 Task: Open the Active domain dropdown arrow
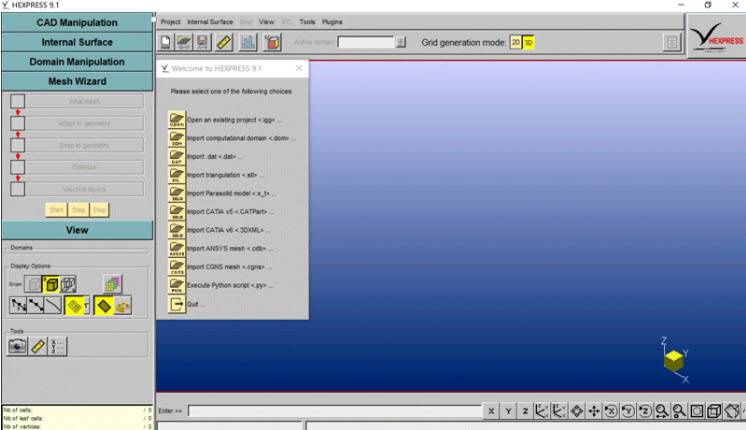(x=401, y=42)
